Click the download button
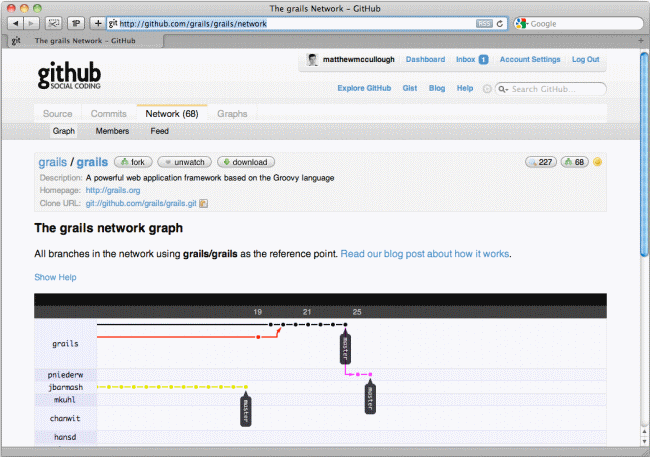The height and width of the screenshot is (457, 650). point(246,162)
